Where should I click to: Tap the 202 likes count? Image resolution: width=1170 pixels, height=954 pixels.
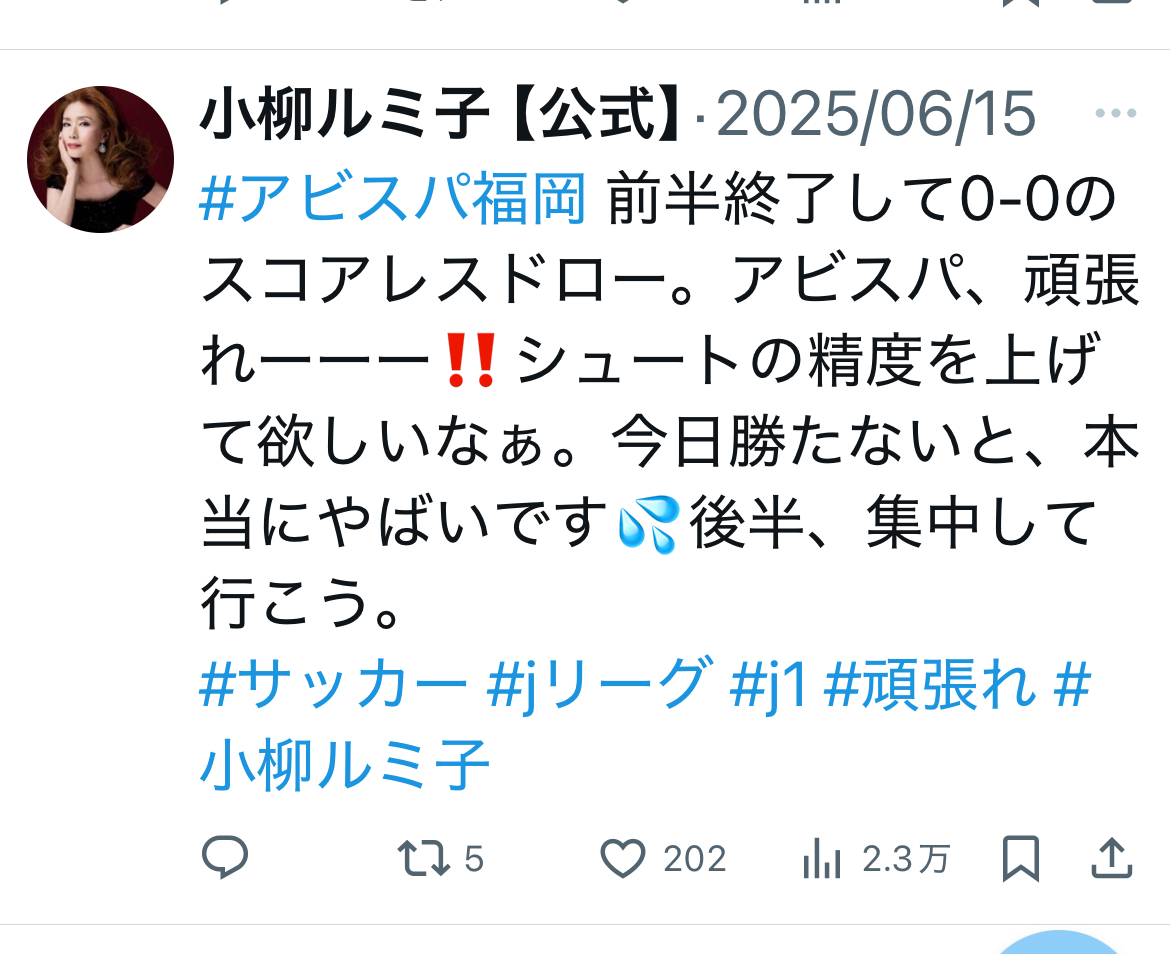(695, 859)
